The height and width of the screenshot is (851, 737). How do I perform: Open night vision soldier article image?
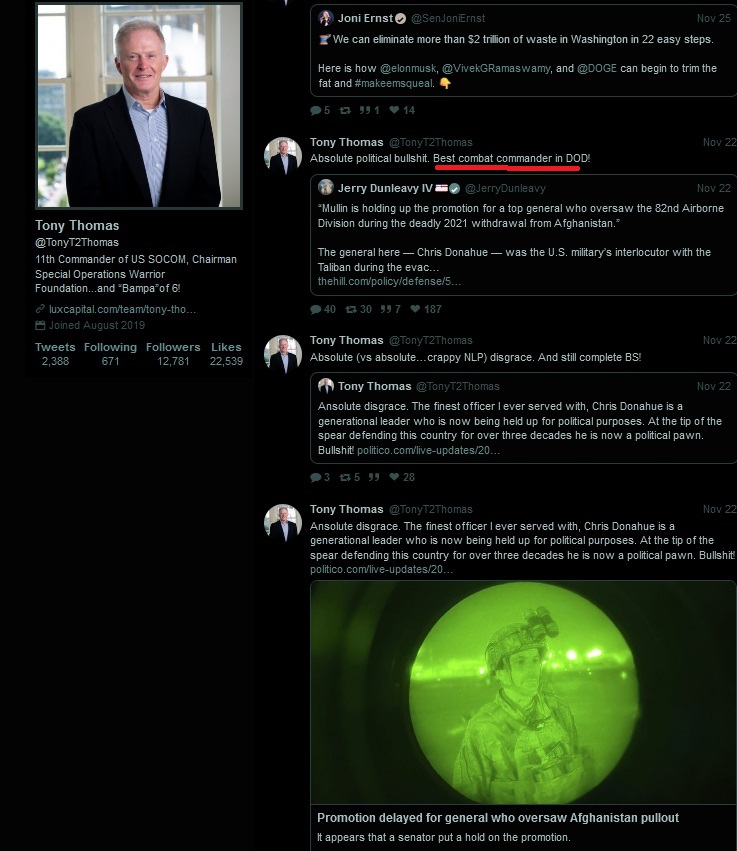click(x=523, y=693)
